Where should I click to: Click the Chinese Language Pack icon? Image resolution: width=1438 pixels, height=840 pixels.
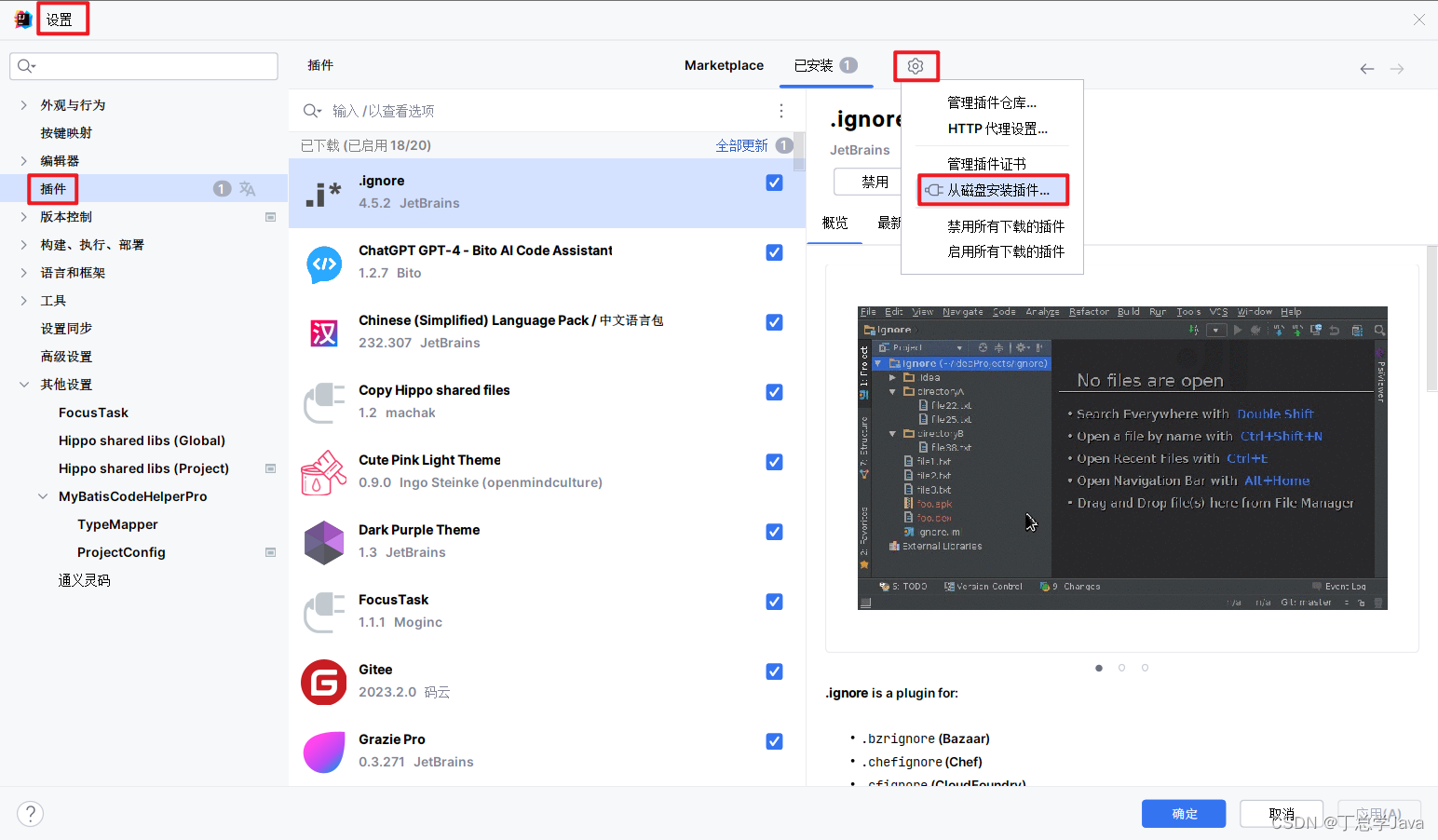click(324, 332)
